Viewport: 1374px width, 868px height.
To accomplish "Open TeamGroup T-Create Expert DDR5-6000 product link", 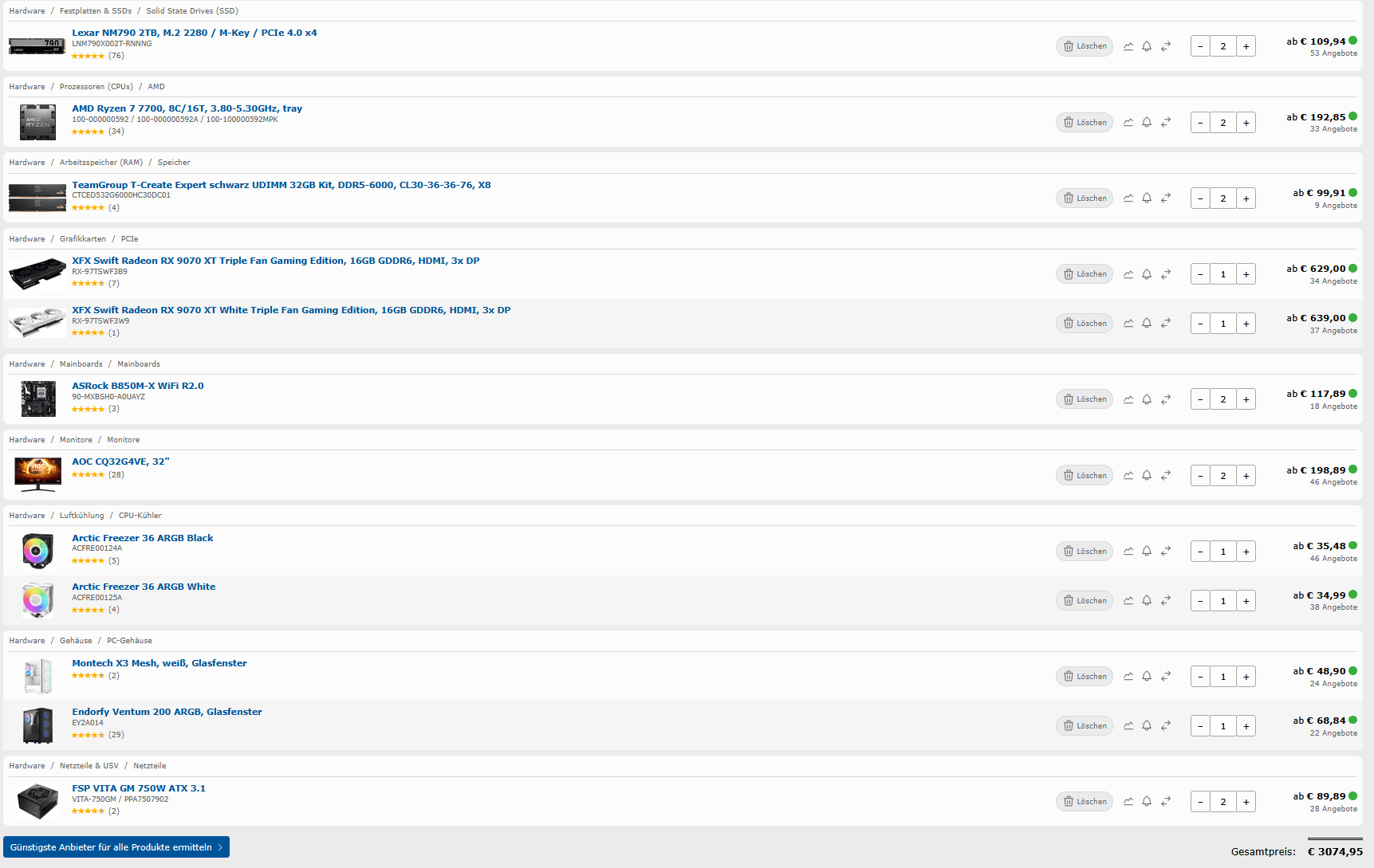I will [281, 185].
